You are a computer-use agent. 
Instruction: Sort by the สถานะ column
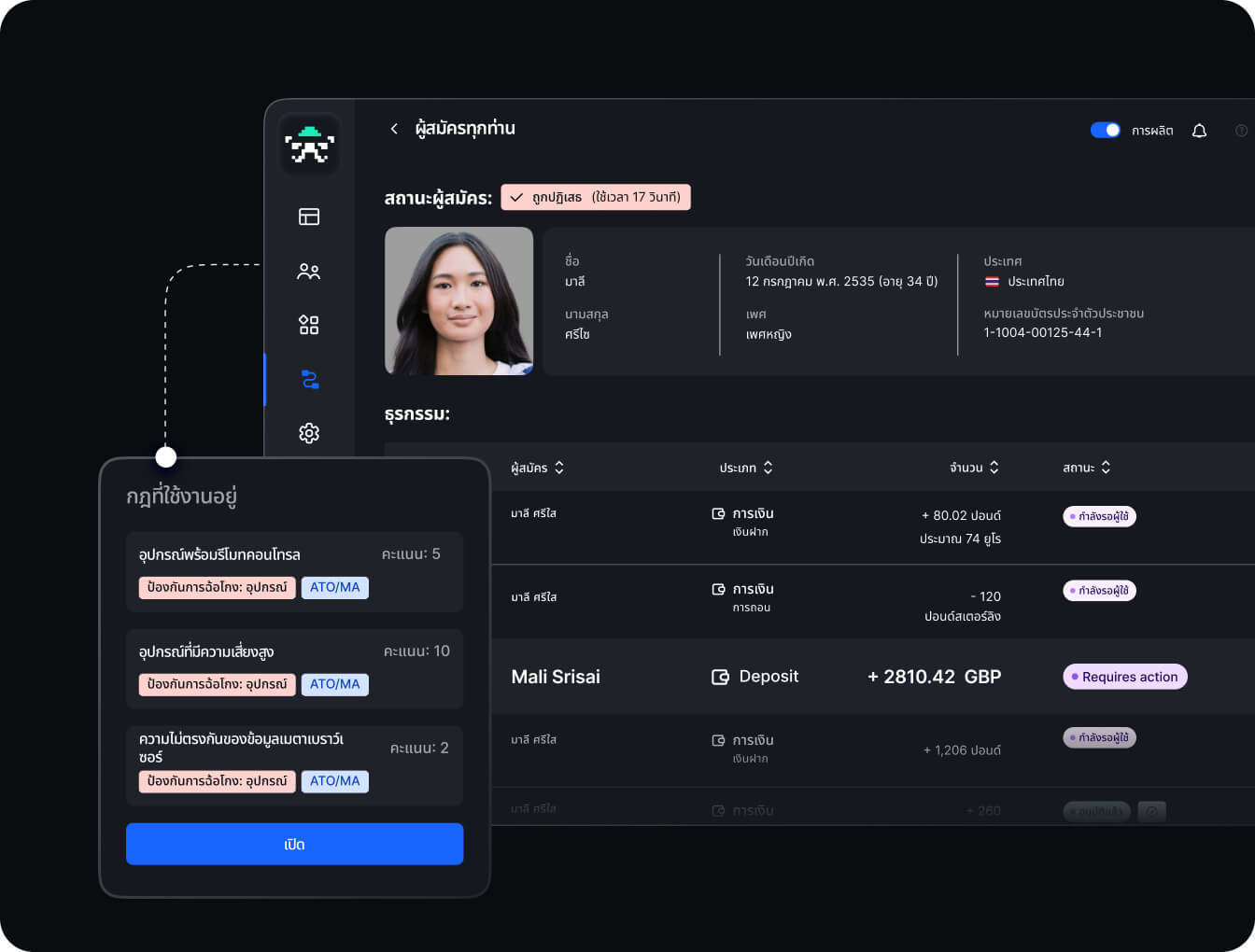1086,468
